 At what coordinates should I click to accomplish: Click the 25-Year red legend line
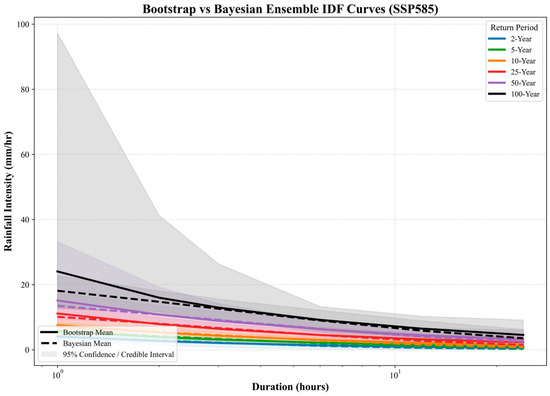pos(497,72)
